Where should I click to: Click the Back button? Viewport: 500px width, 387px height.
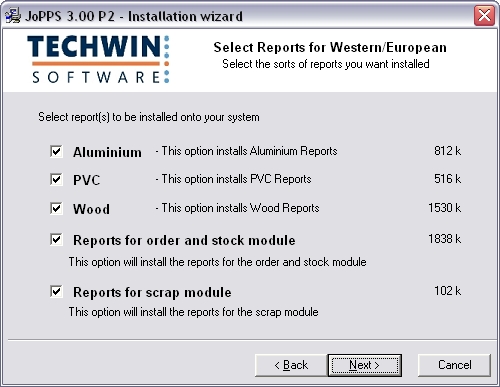click(291, 365)
